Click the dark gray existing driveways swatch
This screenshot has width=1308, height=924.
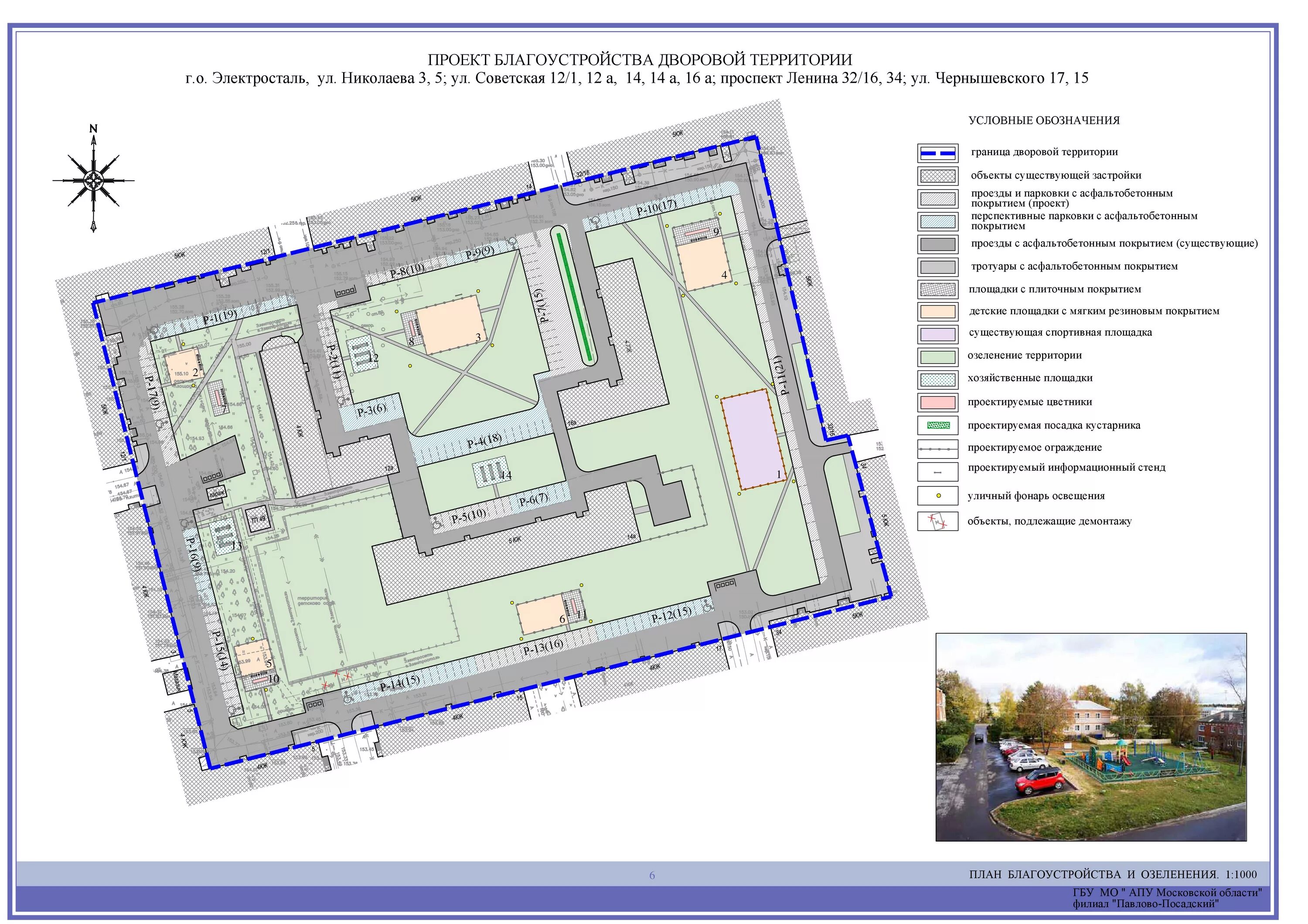click(x=938, y=244)
